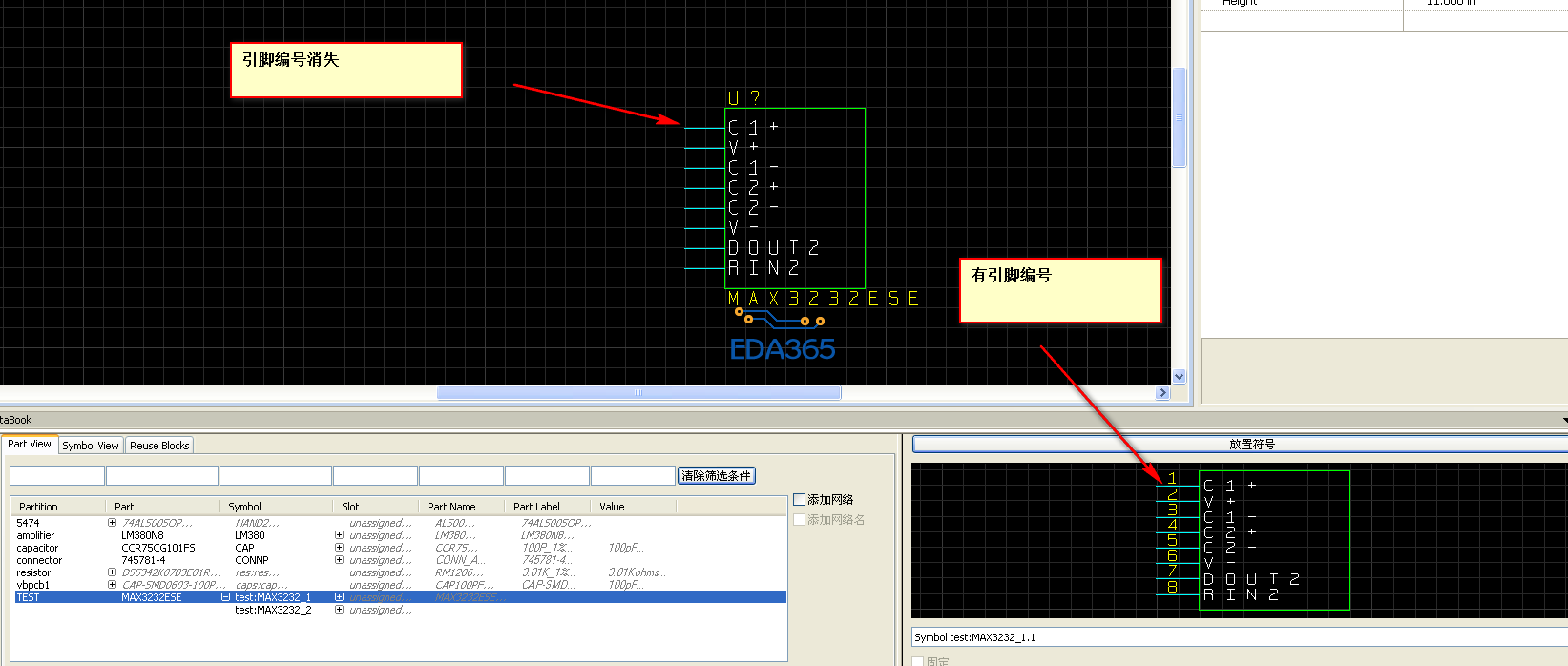Viewport: 1568px width, 666px height.
Task: Toggle the 固定 checkbox below symbol field
Action: (918, 661)
